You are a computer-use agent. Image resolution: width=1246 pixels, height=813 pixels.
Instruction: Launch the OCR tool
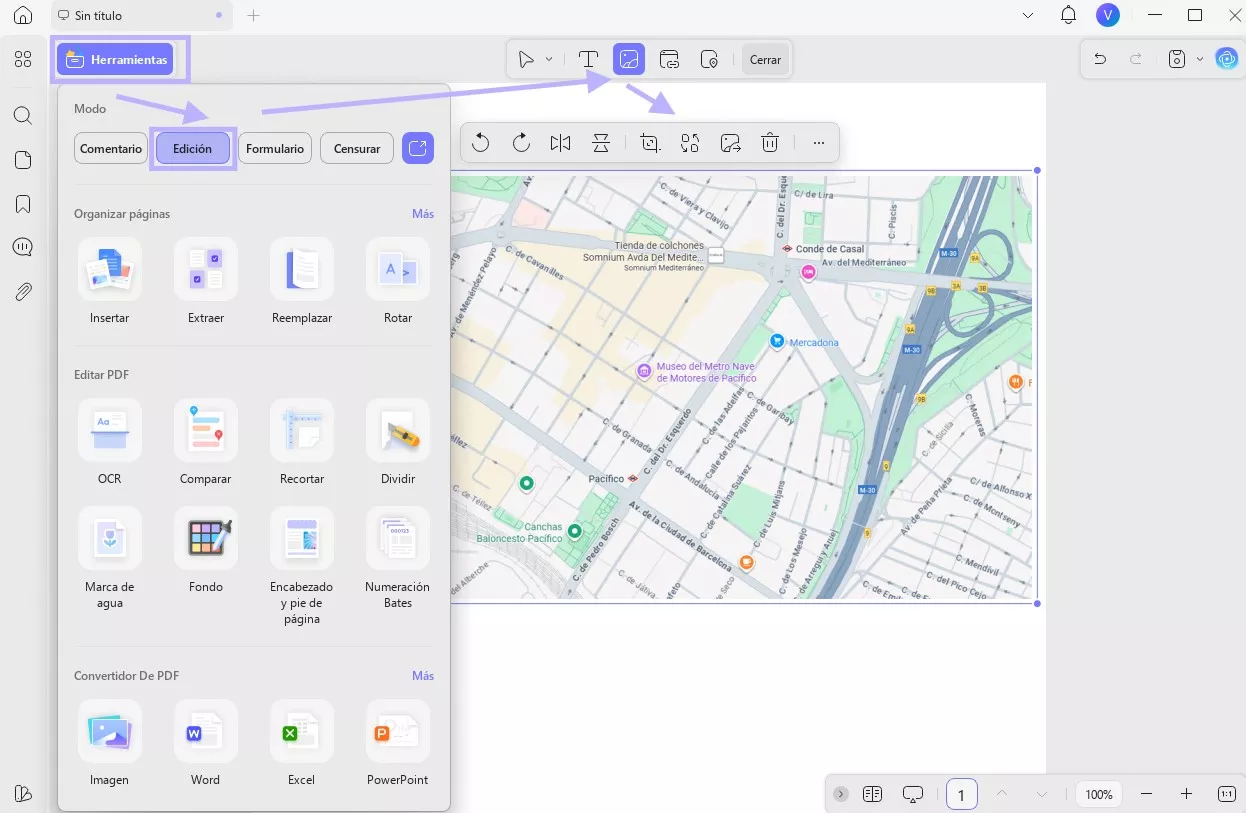coord(109,443)
